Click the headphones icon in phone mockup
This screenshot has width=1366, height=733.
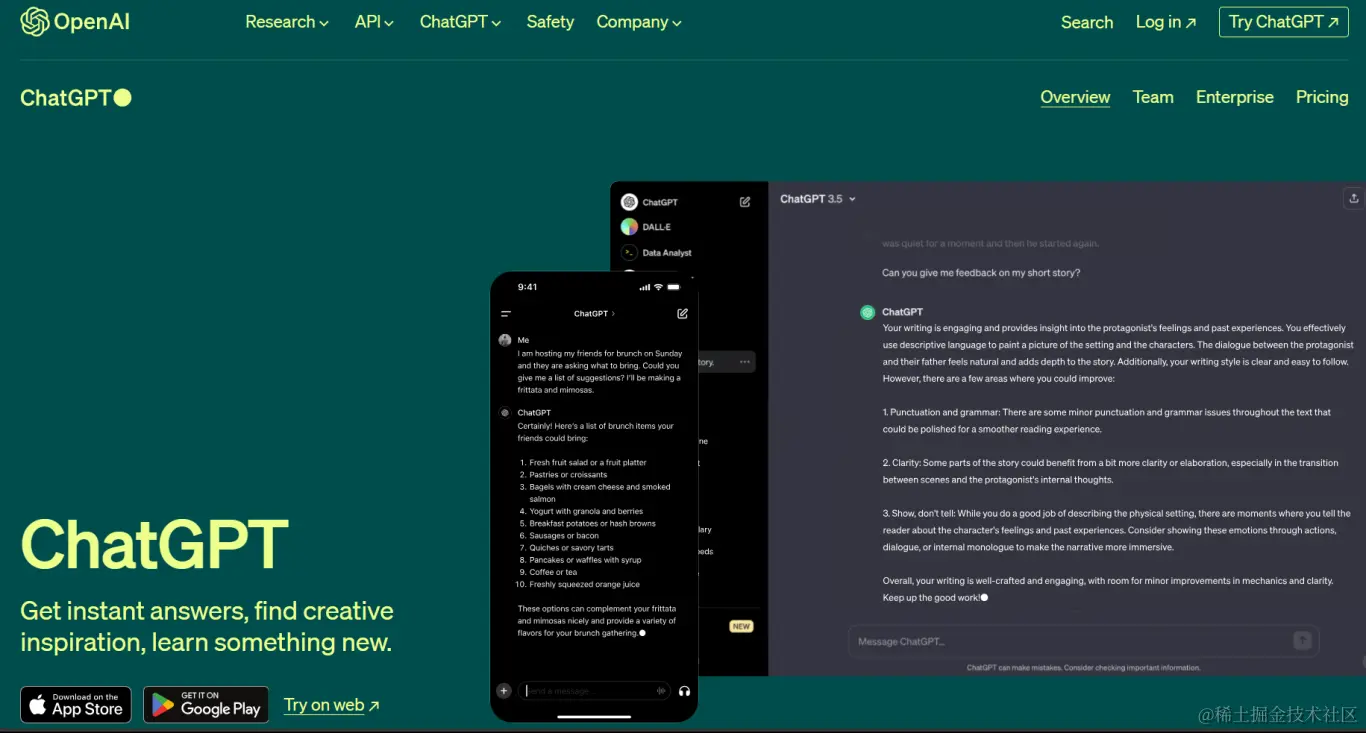coord(684,691)
